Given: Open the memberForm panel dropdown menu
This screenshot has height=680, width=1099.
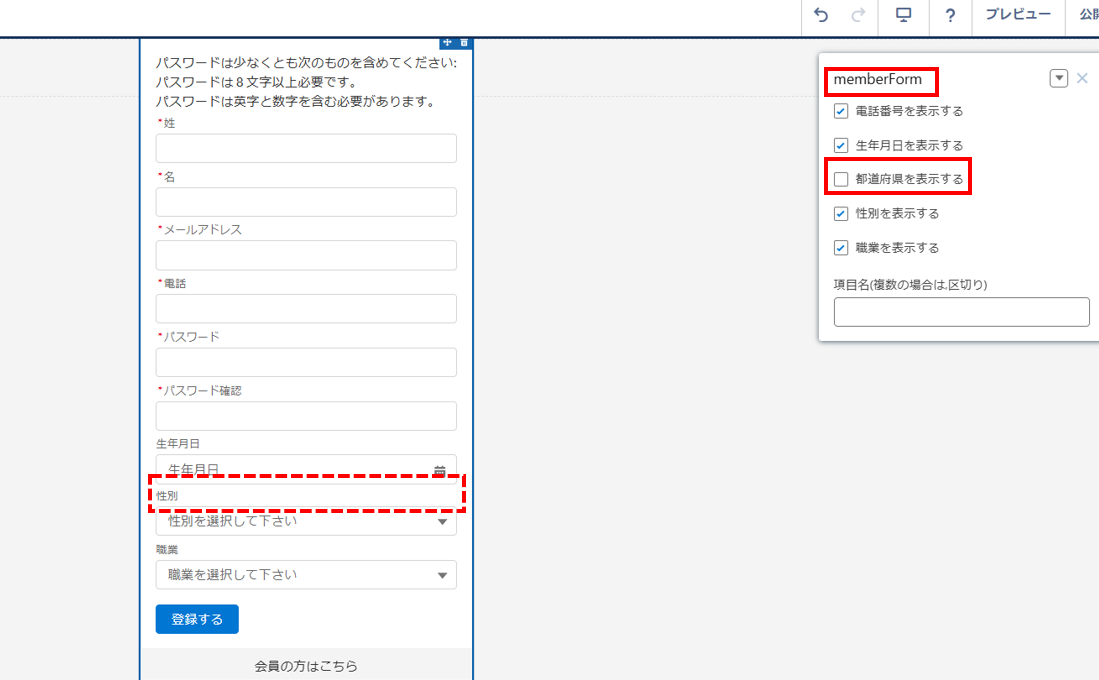Looking at the screenshot, I should [1058, 78].
